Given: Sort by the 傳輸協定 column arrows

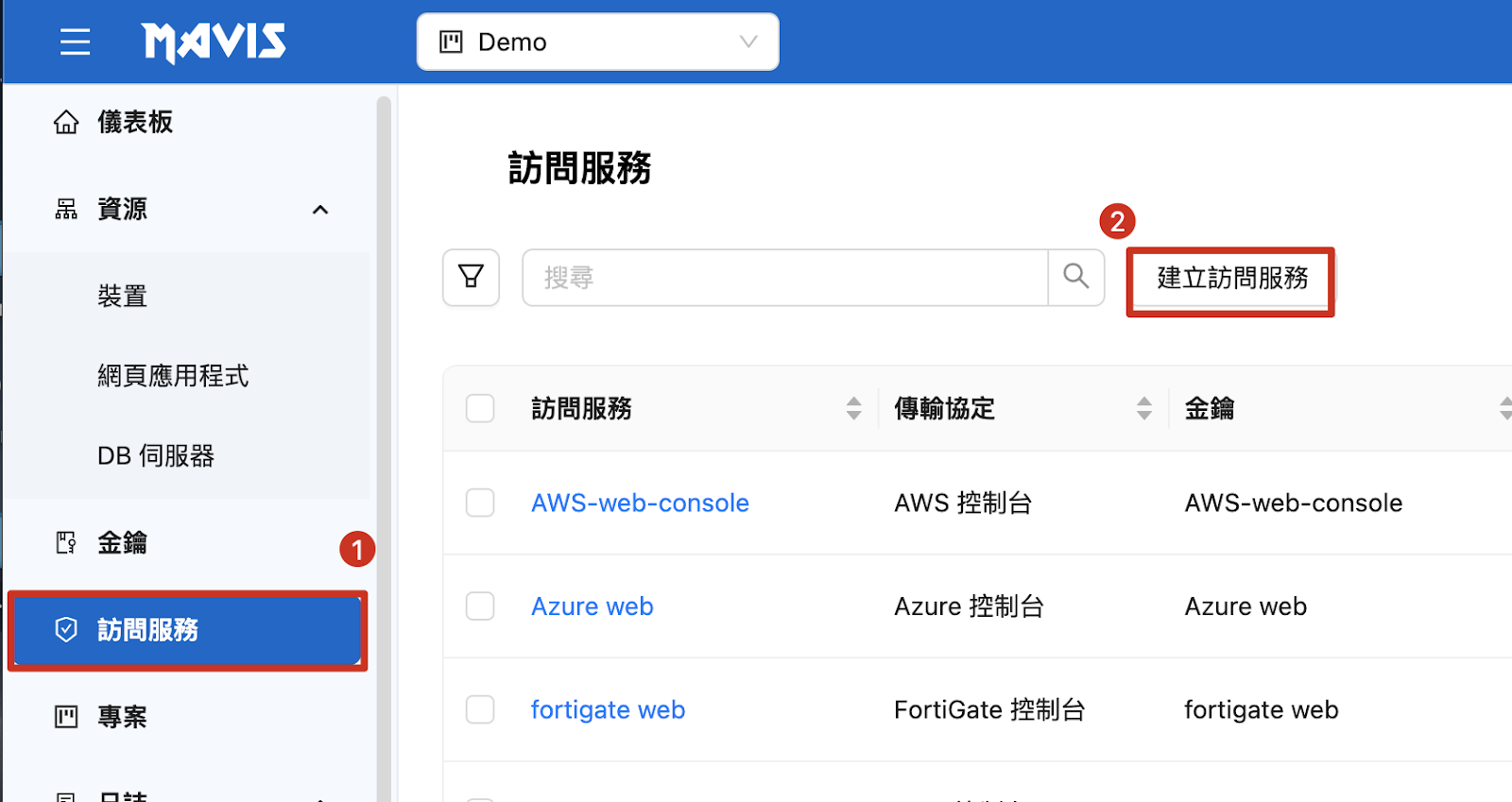Looking at the screenshot, I should tap(1143, 408).
